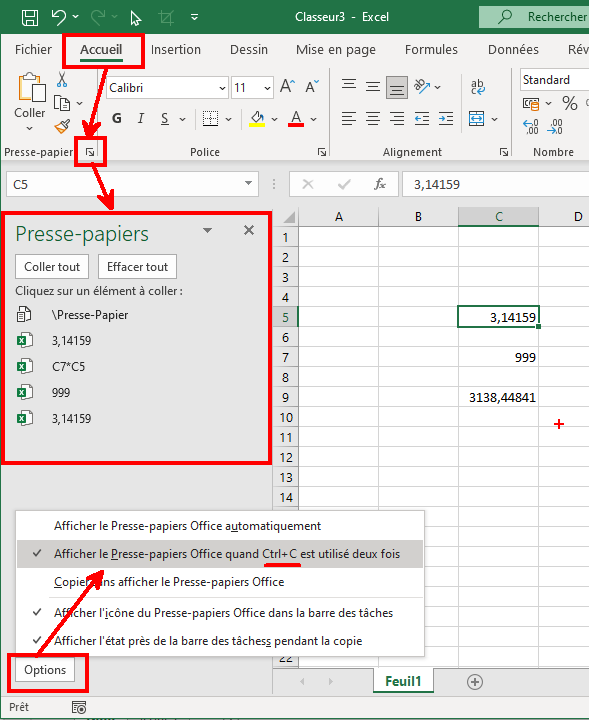Toggle underline S formatting
589x720 pixels.
click(165, 119)
